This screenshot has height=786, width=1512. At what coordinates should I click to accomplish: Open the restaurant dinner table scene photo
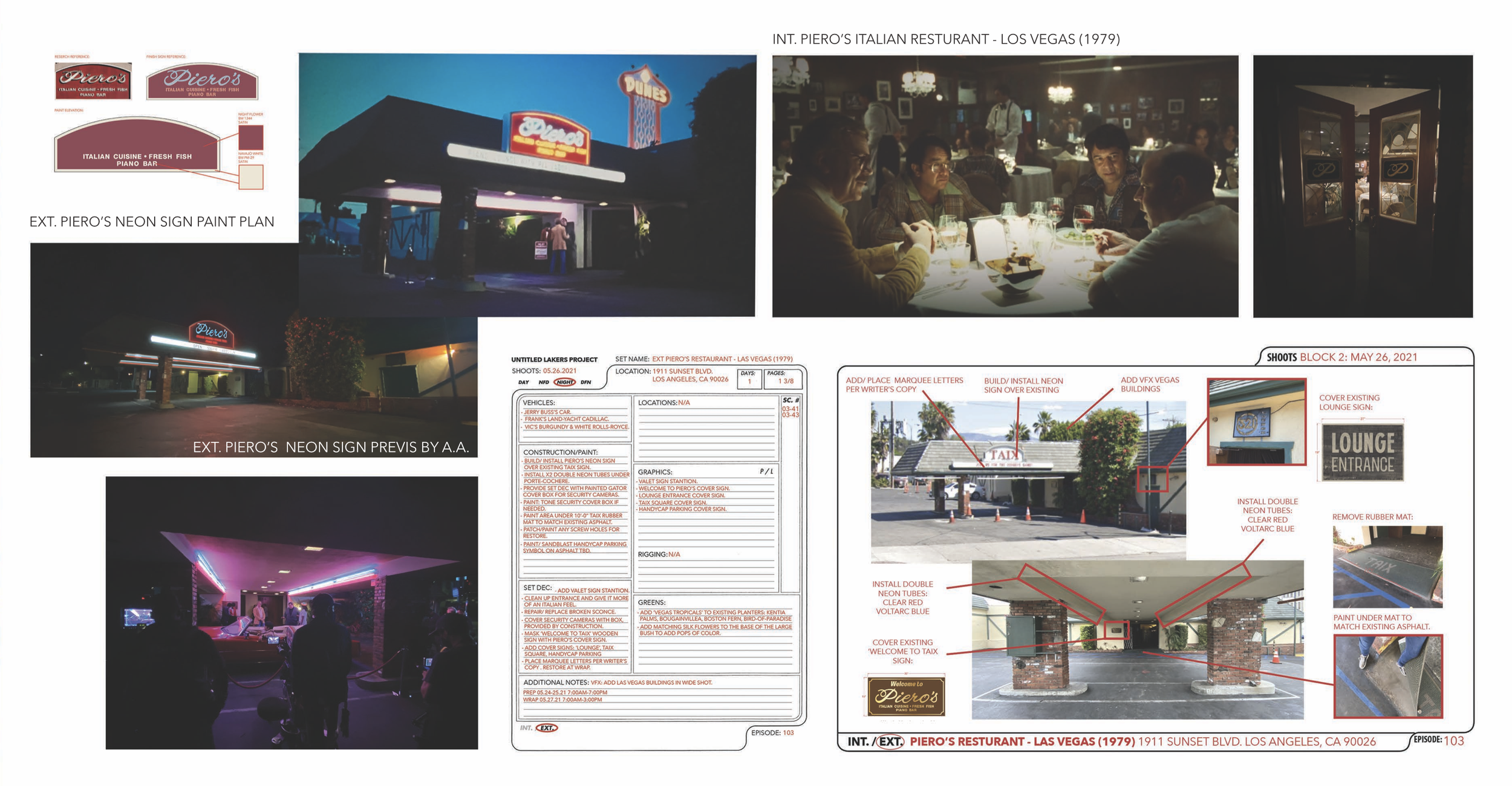coord(1005,186)
